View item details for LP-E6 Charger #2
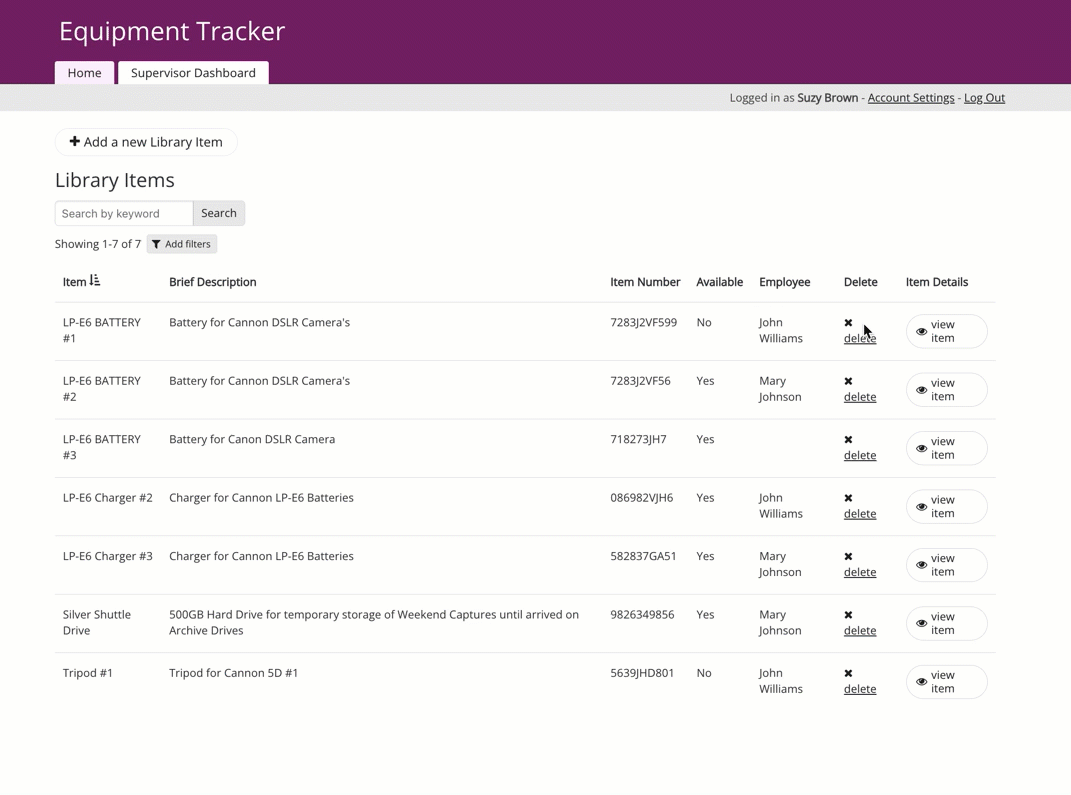Image resolution: width=1071 pixels, height=795 pixels. (946, 507)
